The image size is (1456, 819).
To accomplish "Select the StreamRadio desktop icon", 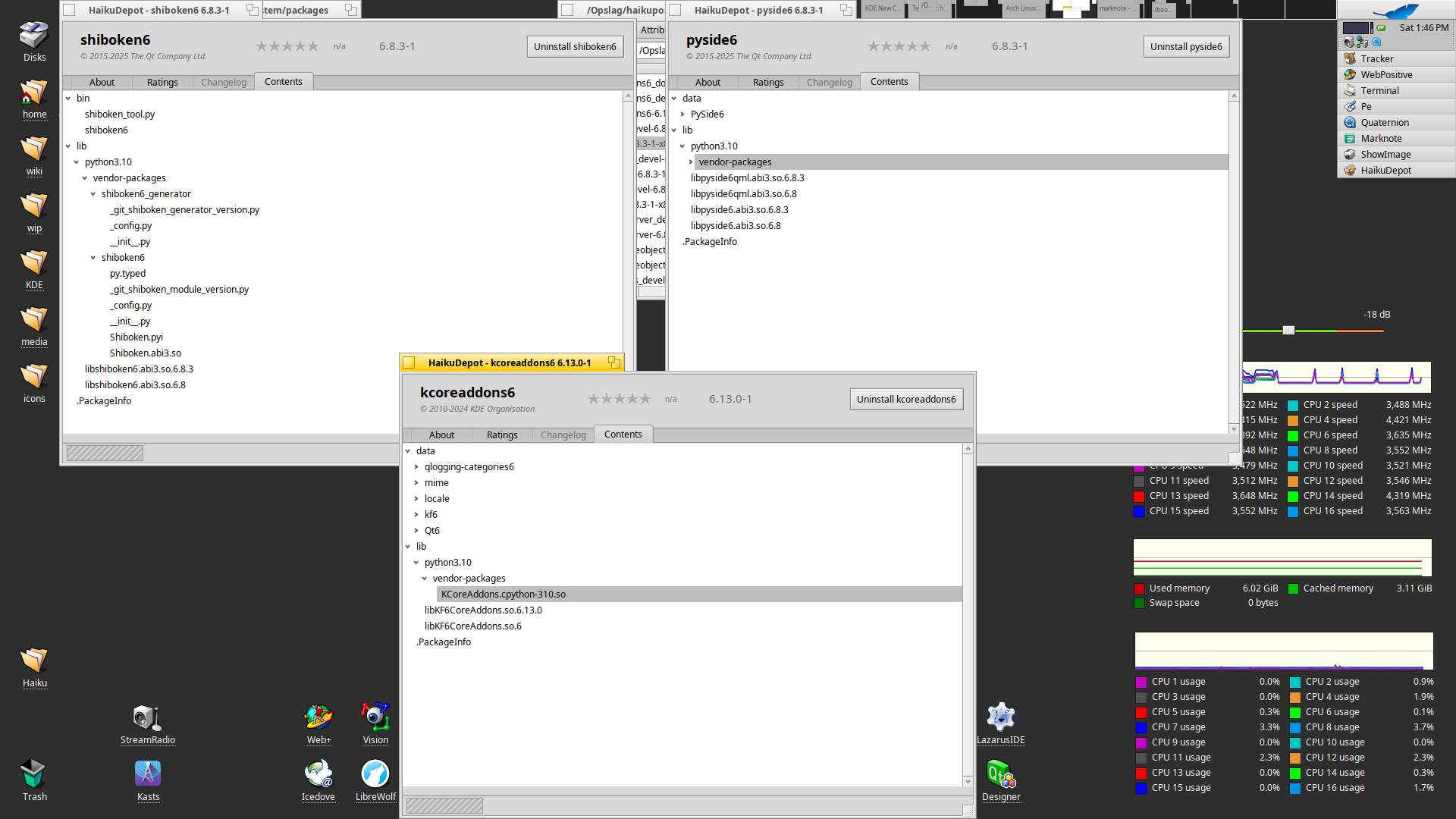I will click(148, 724).
